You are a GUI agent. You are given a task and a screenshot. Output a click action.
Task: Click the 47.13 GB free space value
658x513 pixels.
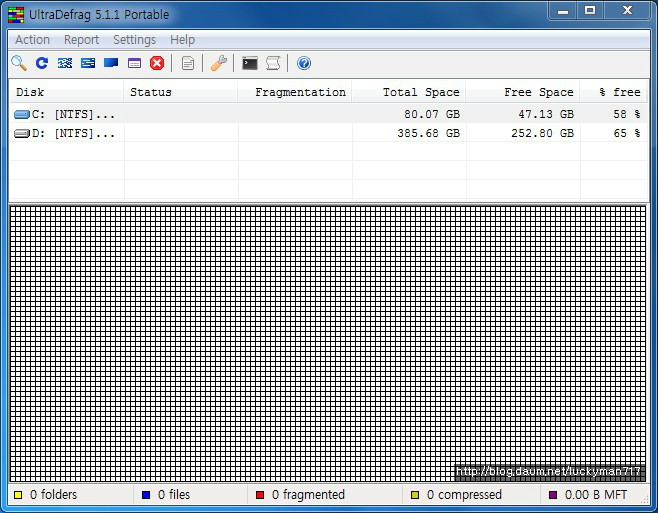coord(546,114)
